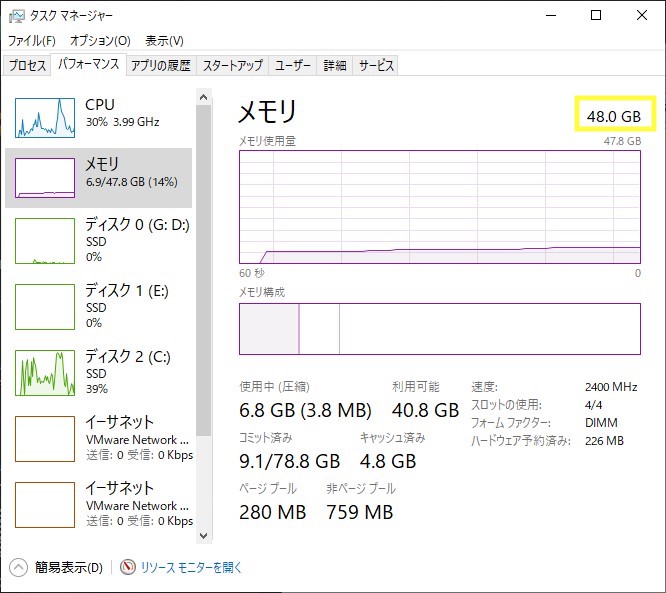Image resolution: width=666 pixels, height=593 pixels.
Task: Click the 47.8 GB graph maximum label
Action: click(622, 141)
